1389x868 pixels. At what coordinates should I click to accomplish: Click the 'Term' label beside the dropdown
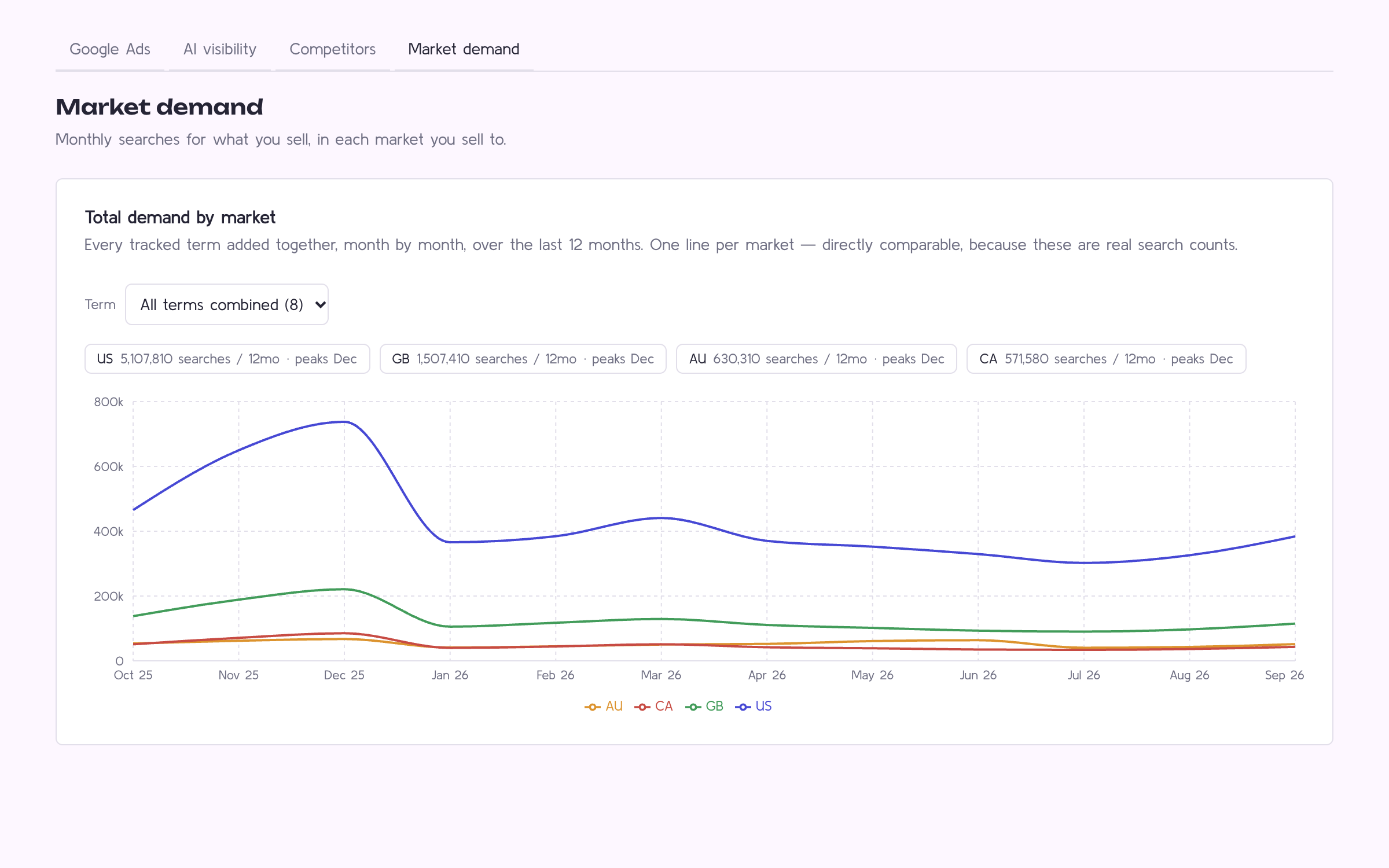(x=100, y=304)
